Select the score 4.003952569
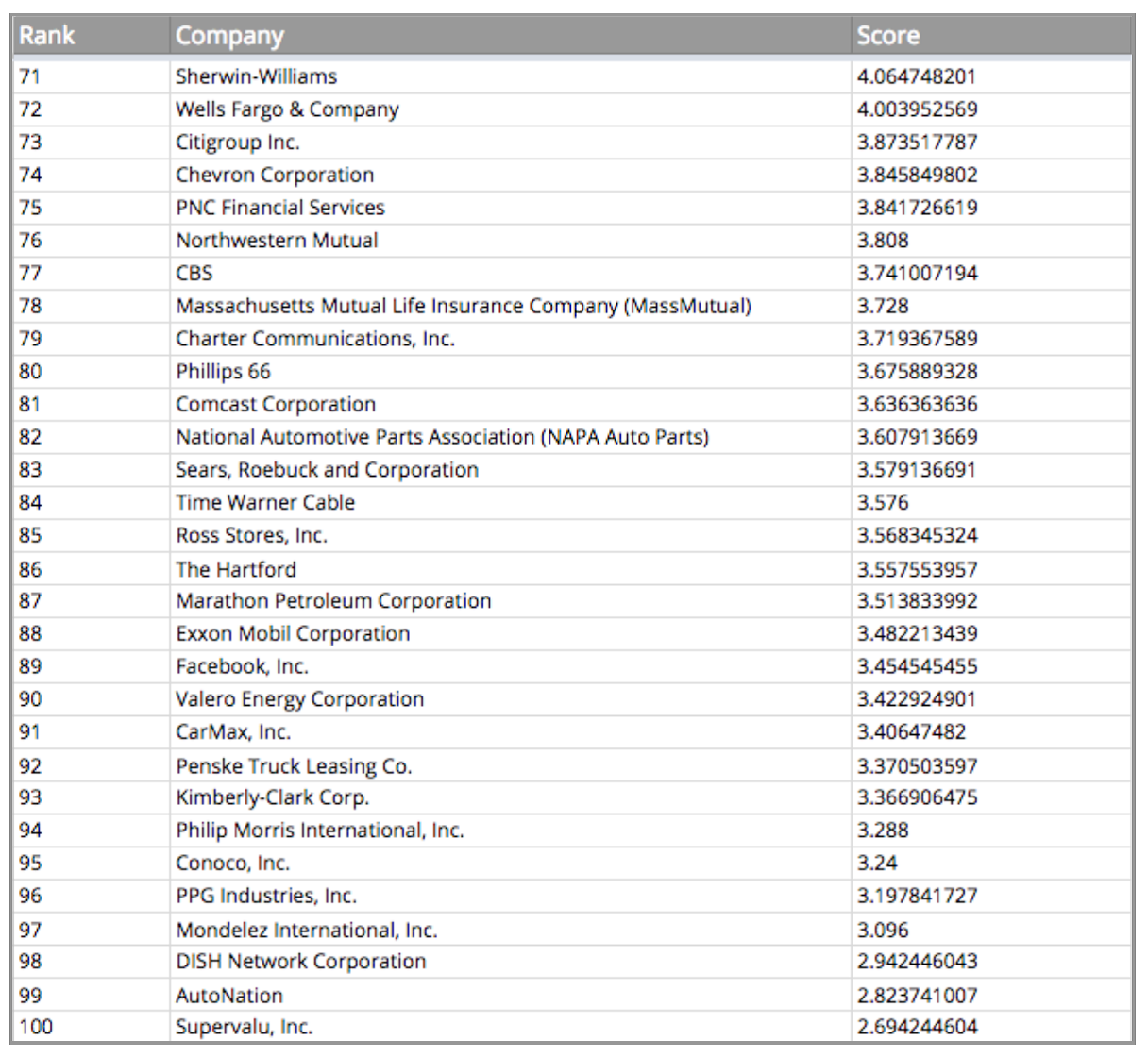The height and width of the screenshot is (1057, 1148). 917,109
